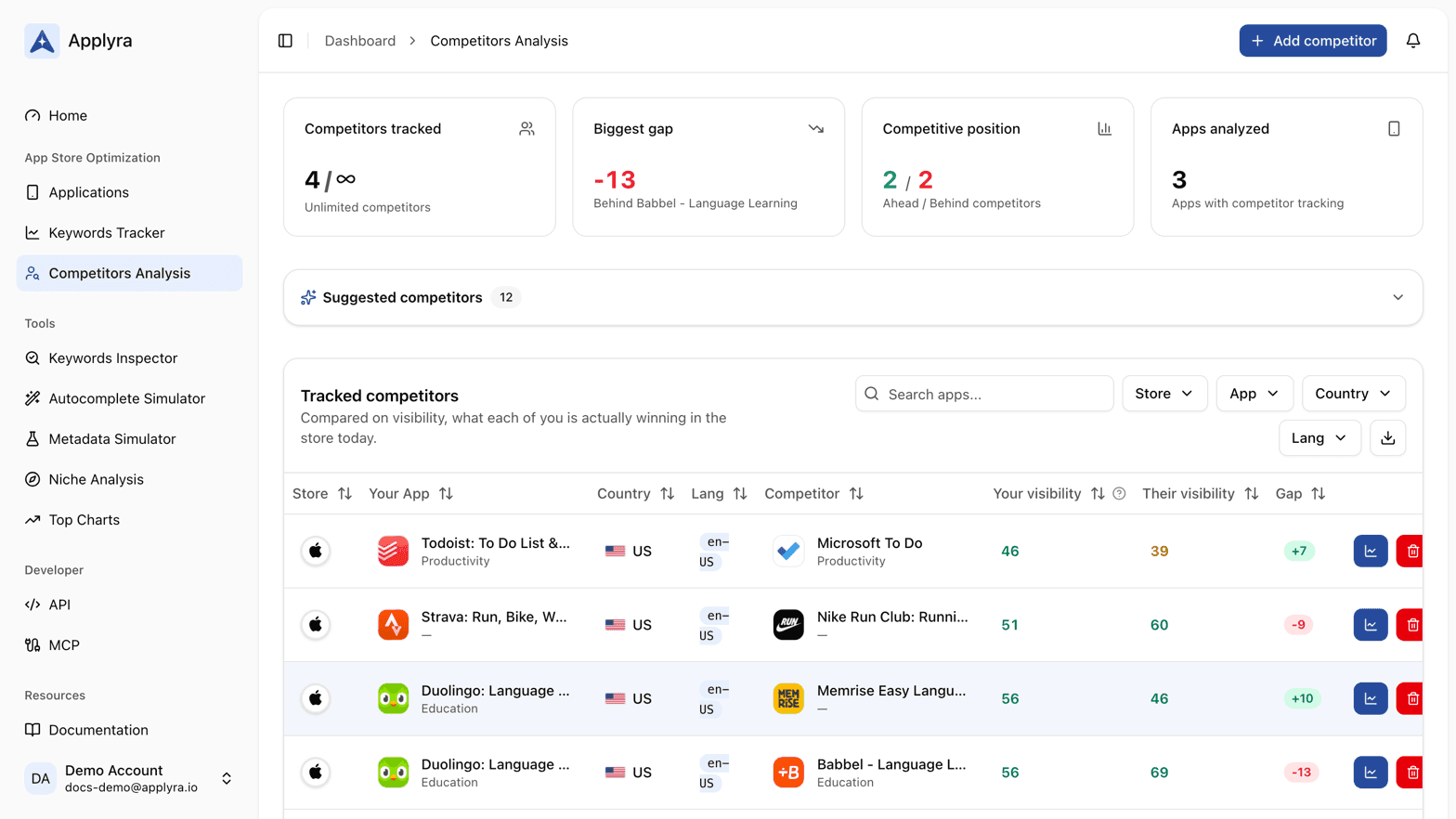The height and width of the screenshot is (819, 1456).
Task: Open MCP in sidebar
Action: click(x=130, y=645)
